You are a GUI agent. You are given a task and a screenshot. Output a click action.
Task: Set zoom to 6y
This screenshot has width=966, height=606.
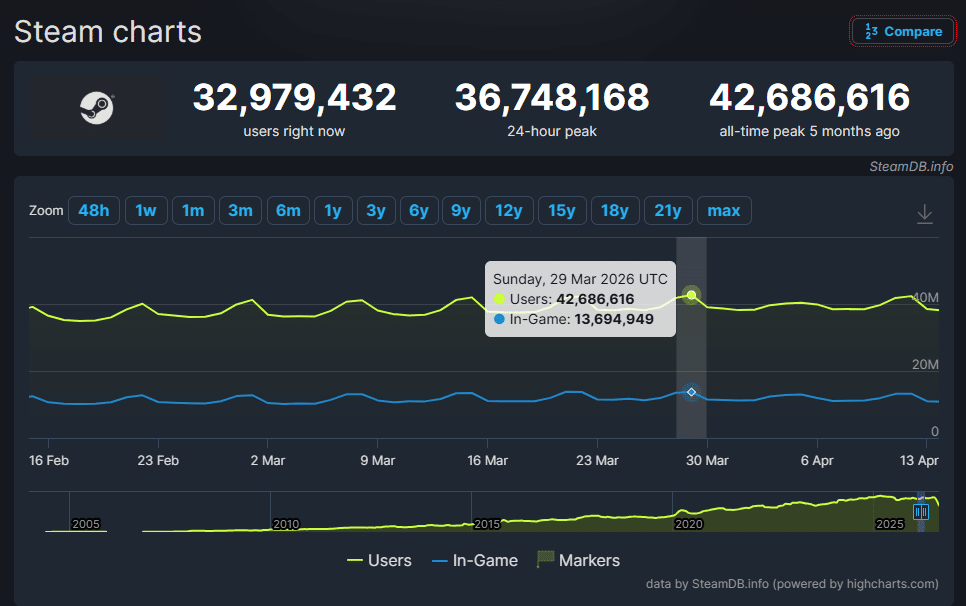click(x=419, y=211)
